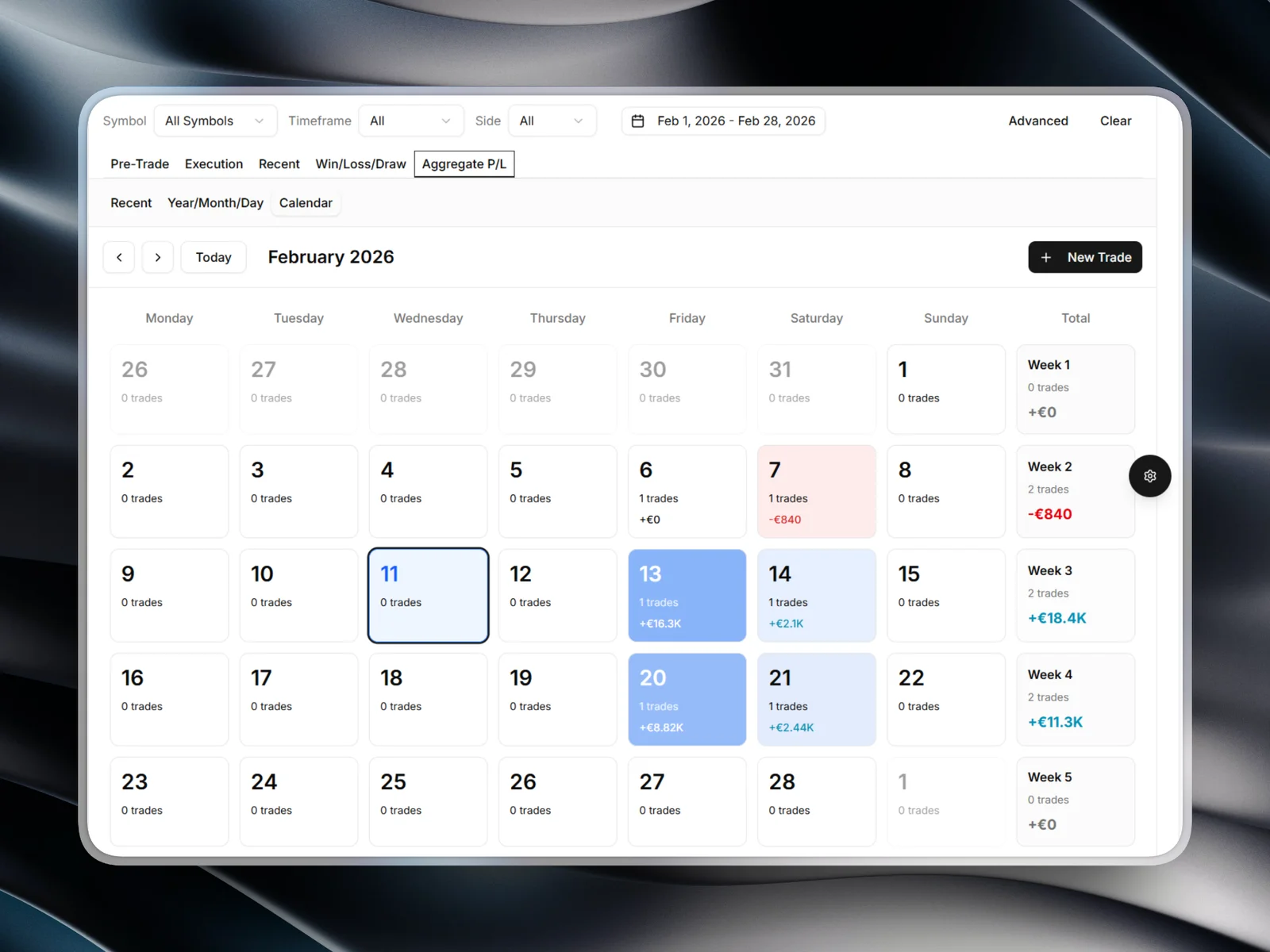The height and width of the screenshot is (952, 1270).
Task: Click the plus icon on New Trade
Action: (1046, 257)
